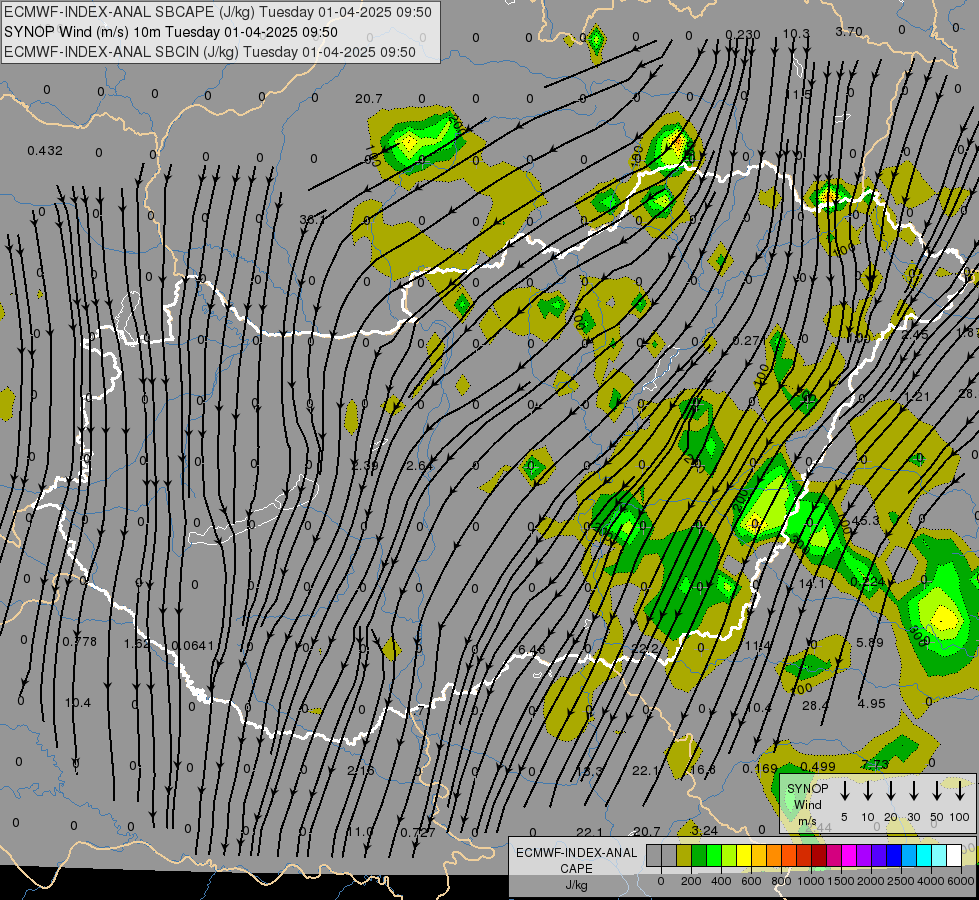Click the 2.39 value on the map
Screen dimensions: 979x900
pos(365,465)
